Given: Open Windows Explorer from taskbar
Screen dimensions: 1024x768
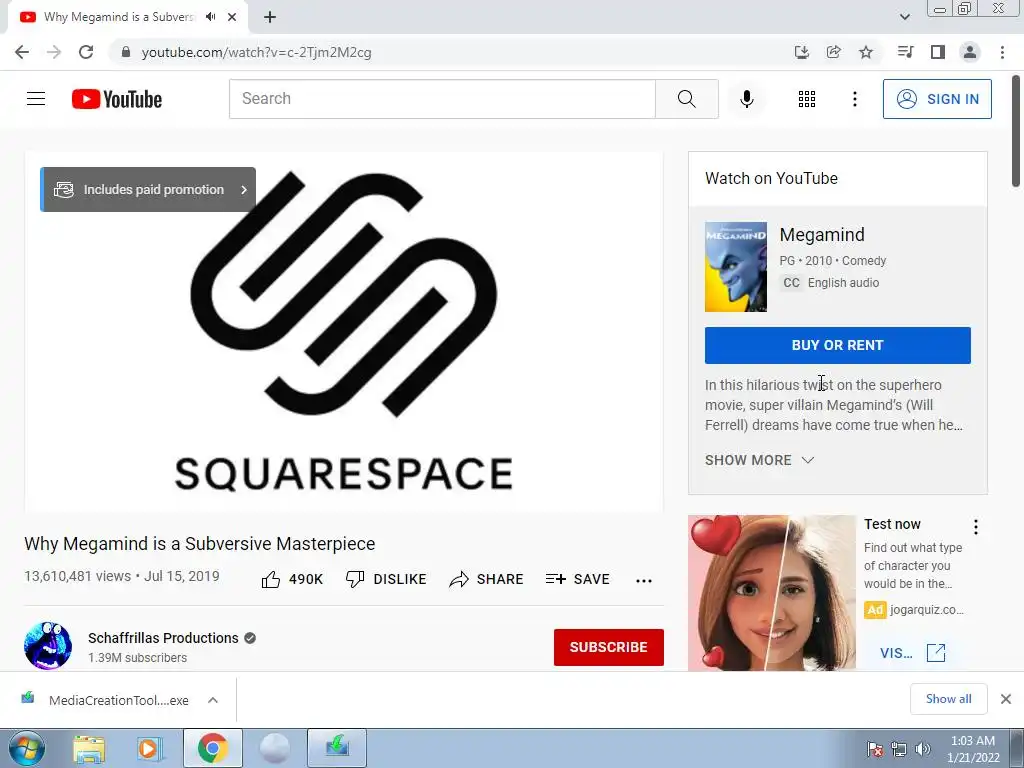Looking at the screenshot, I should 89,748.
